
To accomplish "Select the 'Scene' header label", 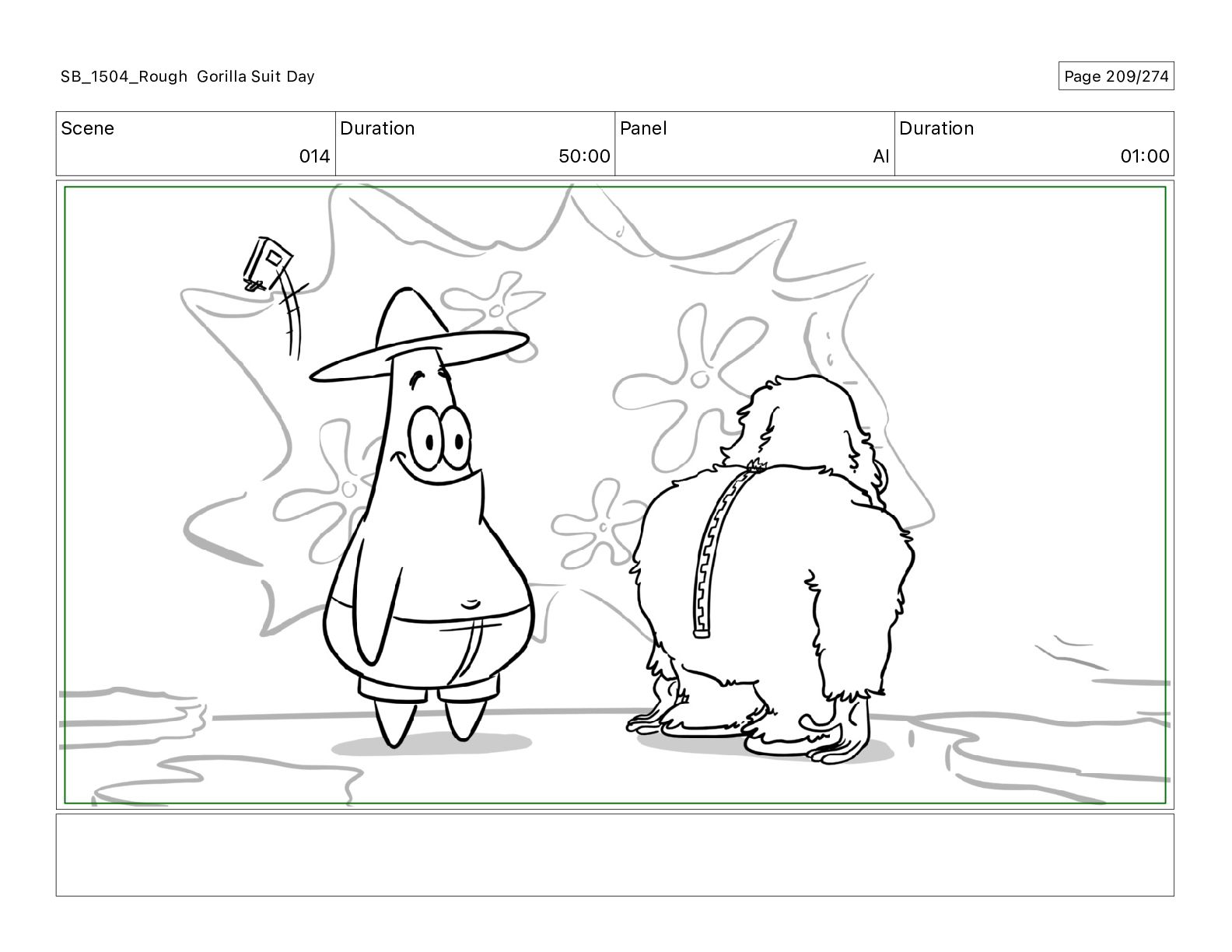I will click(x=87, y=128).
